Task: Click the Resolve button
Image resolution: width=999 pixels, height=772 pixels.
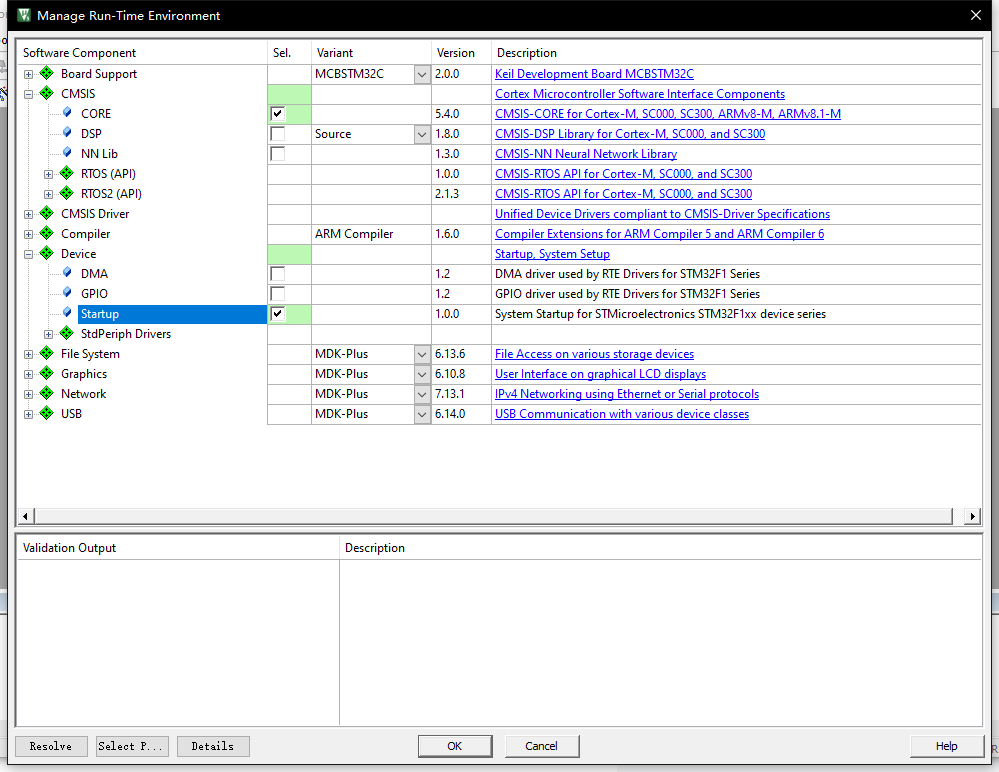Action: click(51, 746)
